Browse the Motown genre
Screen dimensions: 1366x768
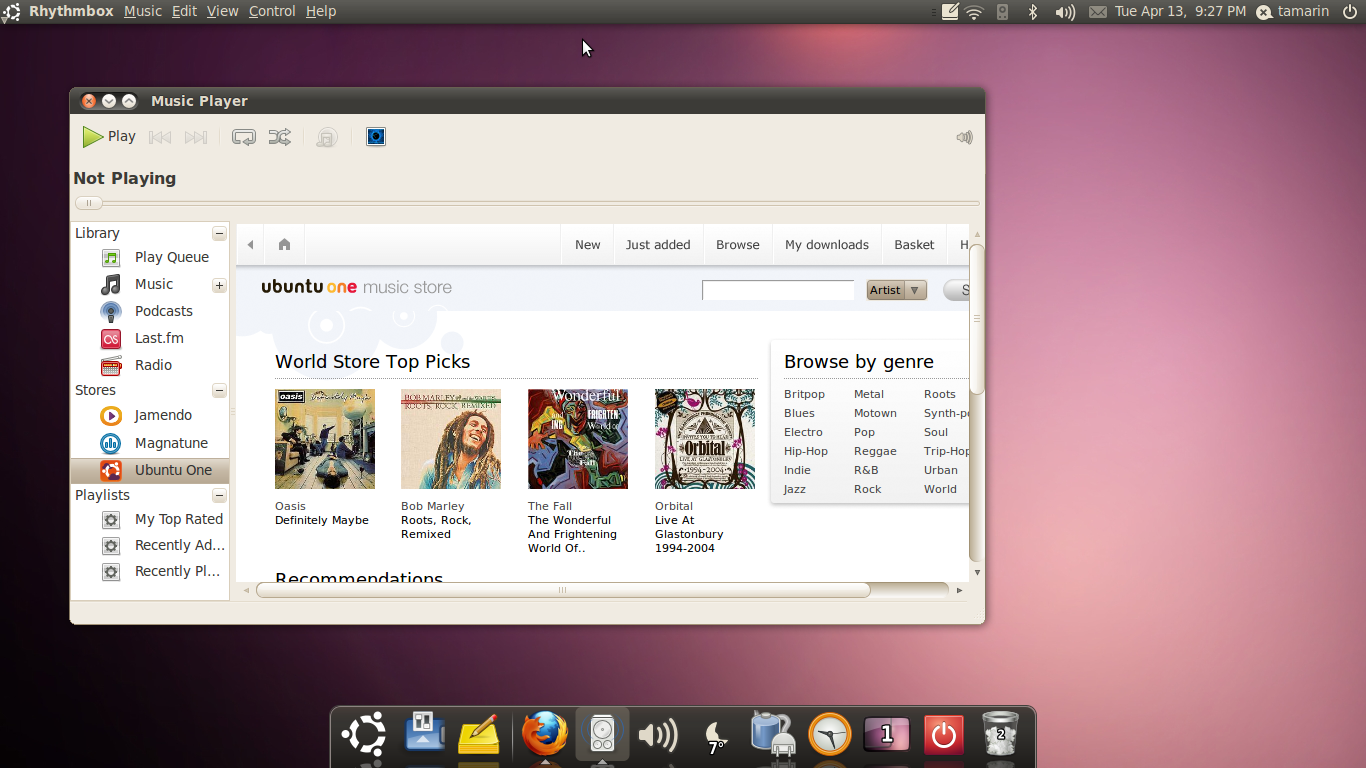click(x=875, y=413)
